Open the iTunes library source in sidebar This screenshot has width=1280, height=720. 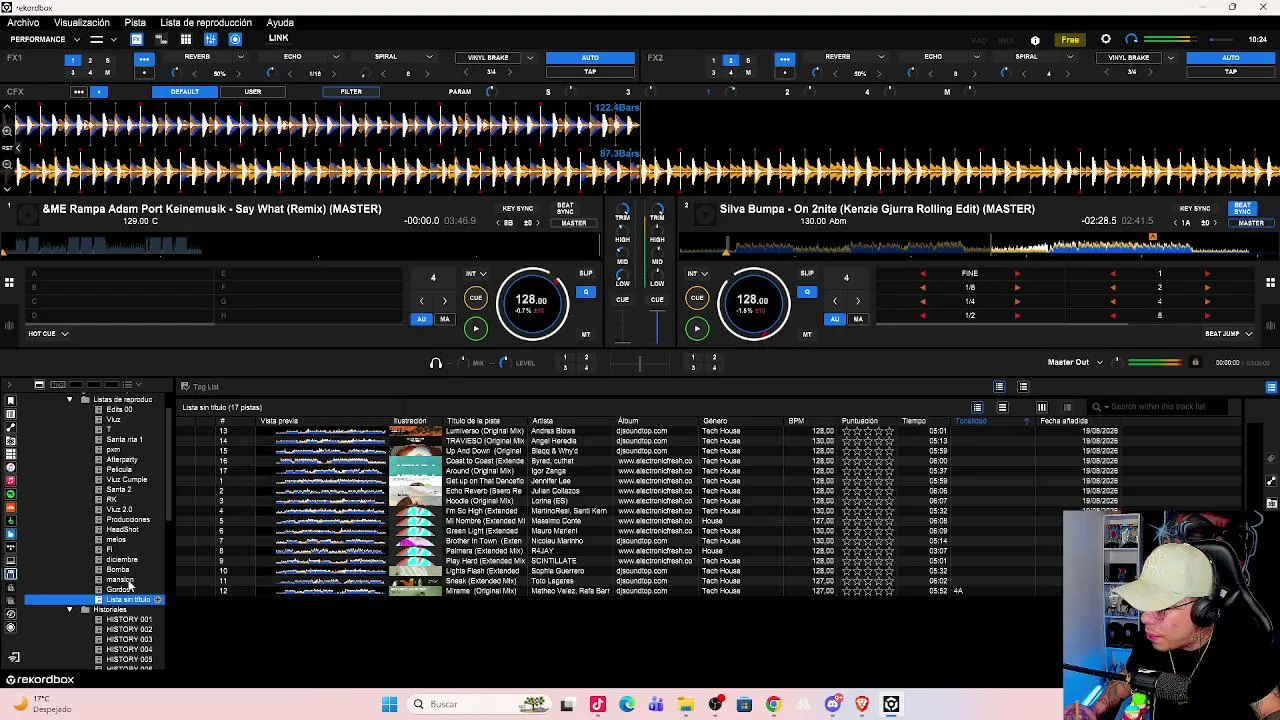[11, 467]
